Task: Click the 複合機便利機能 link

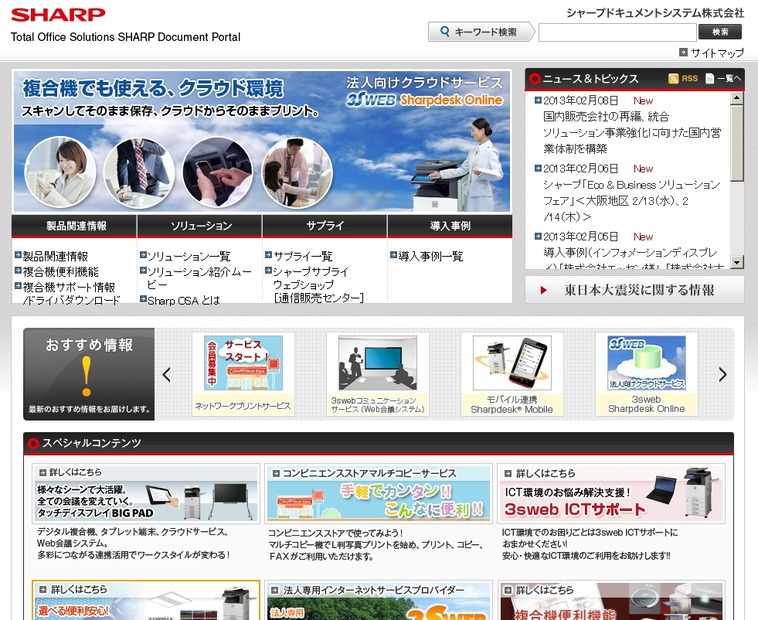Action: 60,272
